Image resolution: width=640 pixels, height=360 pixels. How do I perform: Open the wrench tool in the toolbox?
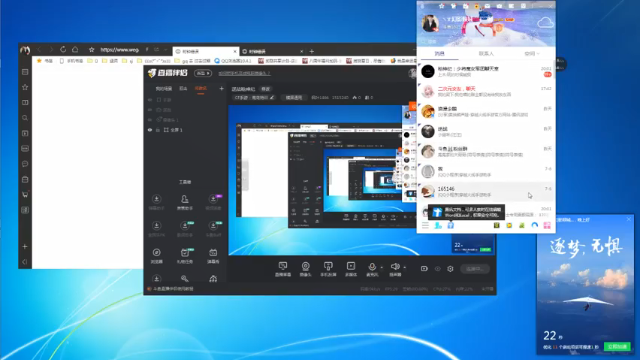184,278
